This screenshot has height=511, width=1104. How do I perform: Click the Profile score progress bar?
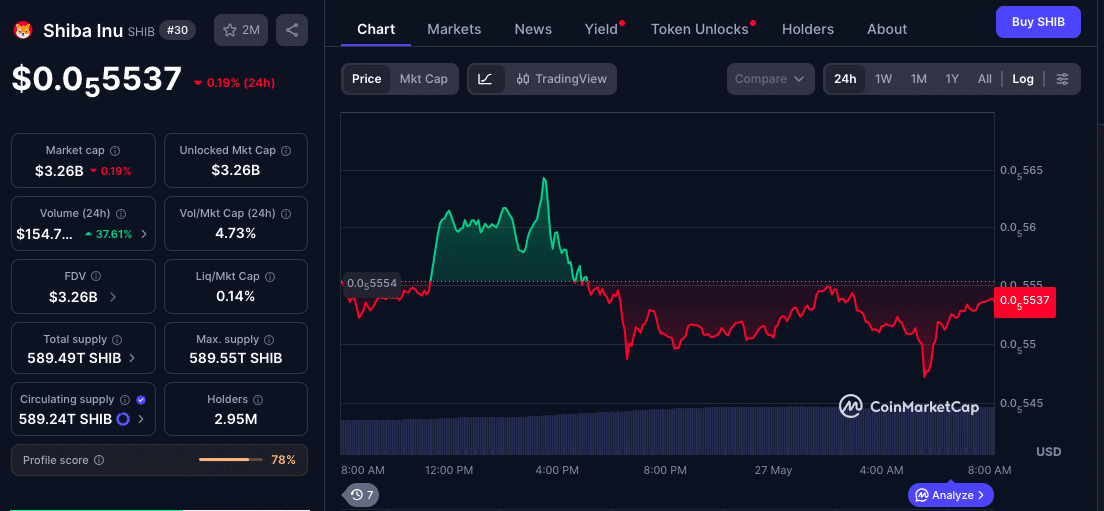(x=231, y=460)
